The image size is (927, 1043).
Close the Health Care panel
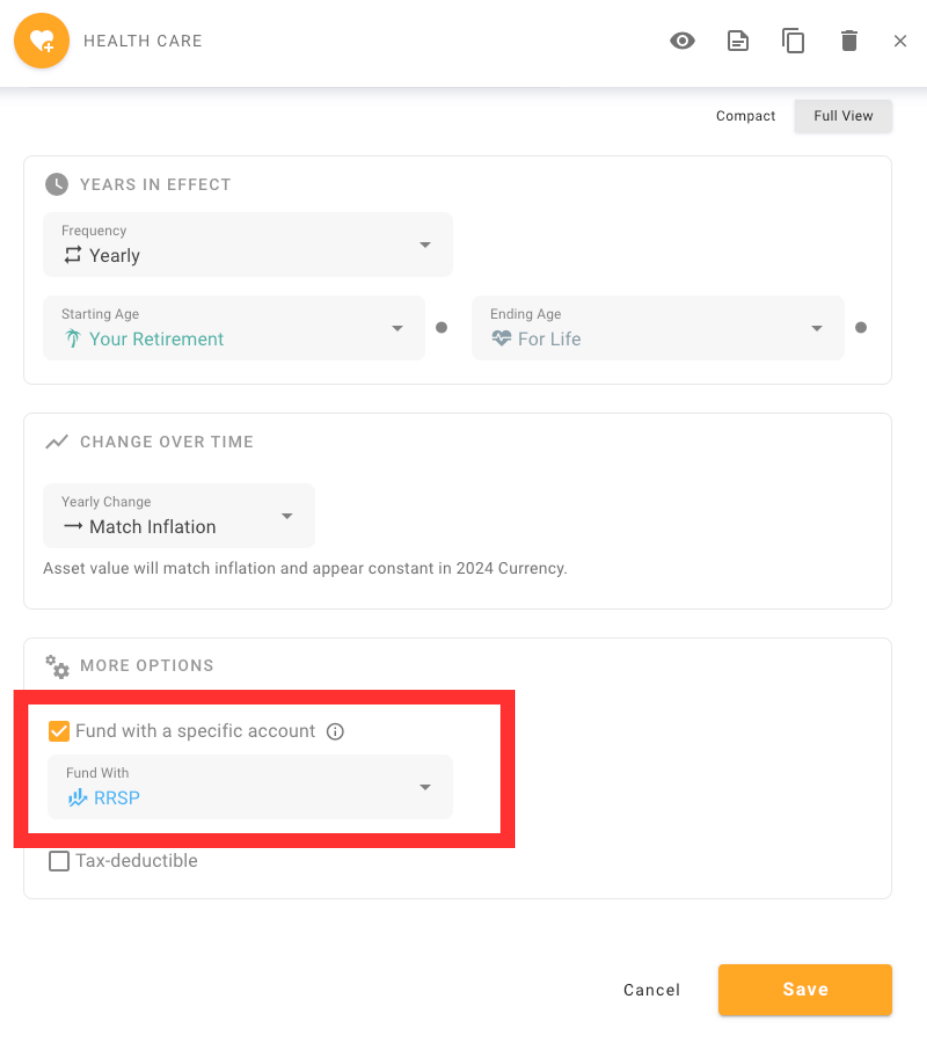tap(900, 41)
